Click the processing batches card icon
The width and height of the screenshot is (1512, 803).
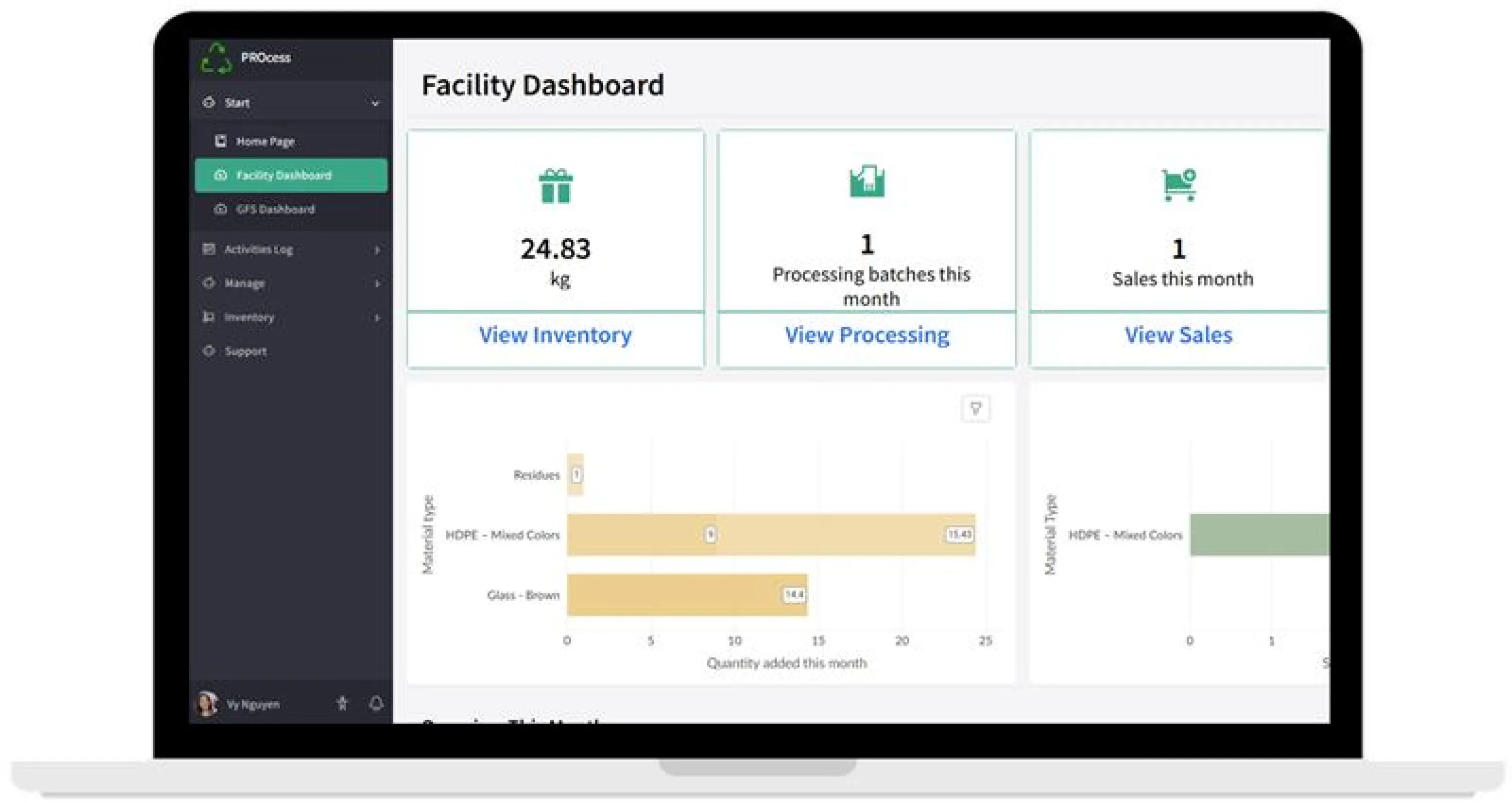click(x=867, y=181)
